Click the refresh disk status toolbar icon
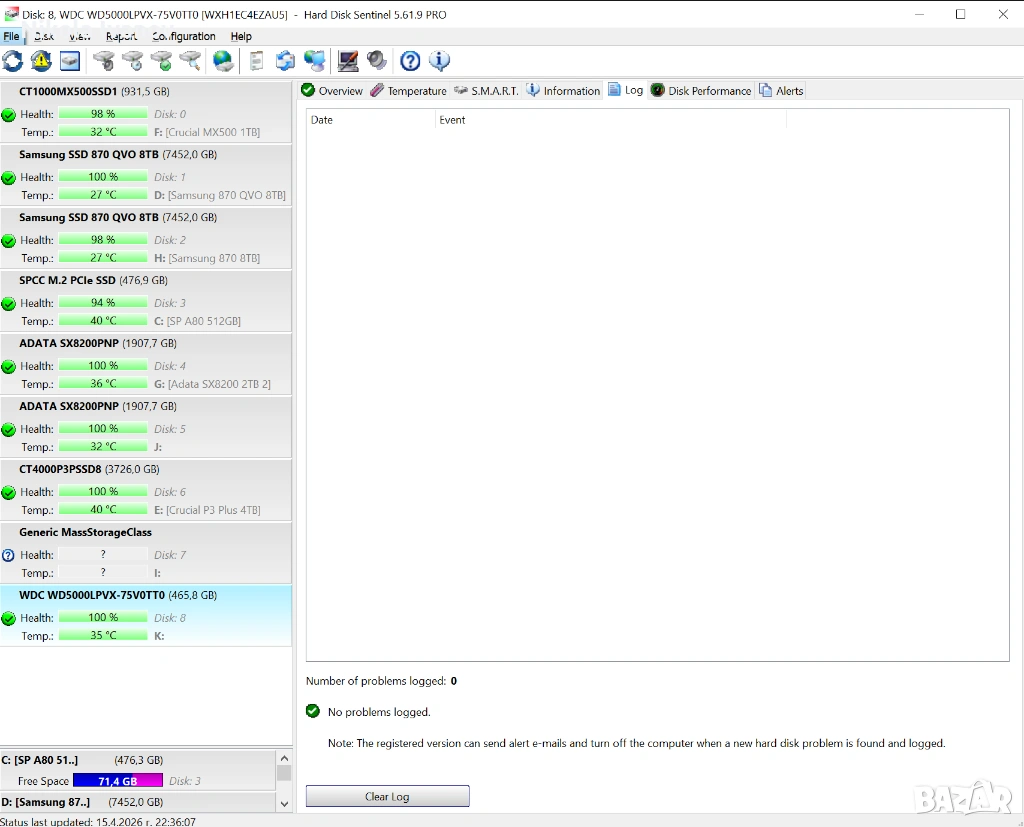 click(12, 61)
